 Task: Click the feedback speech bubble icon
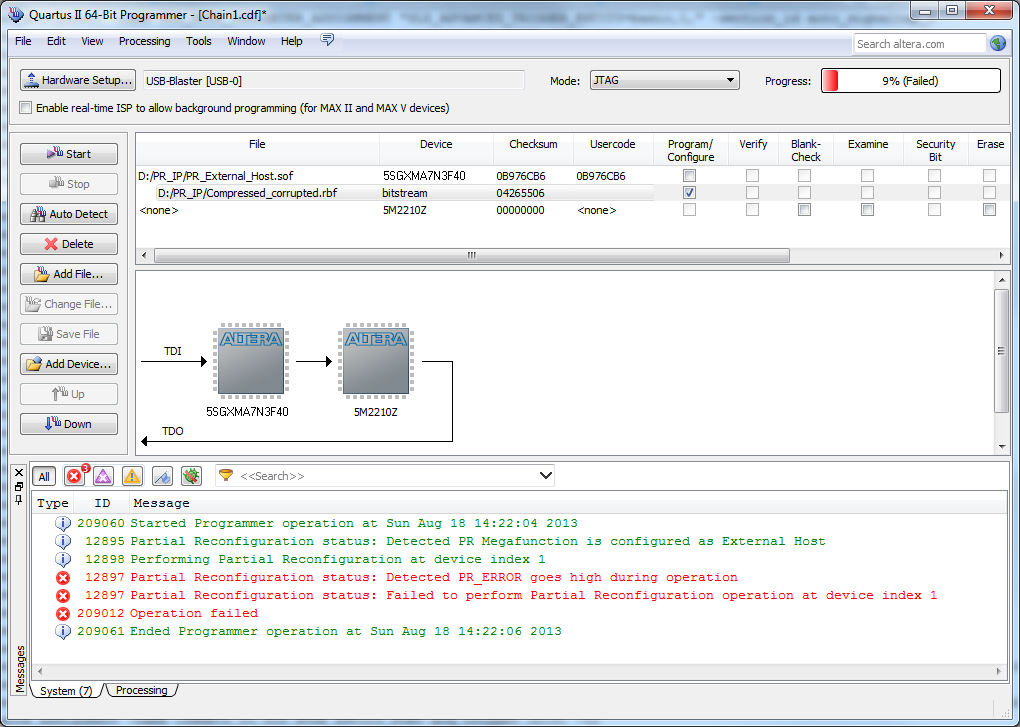[327, 40]
